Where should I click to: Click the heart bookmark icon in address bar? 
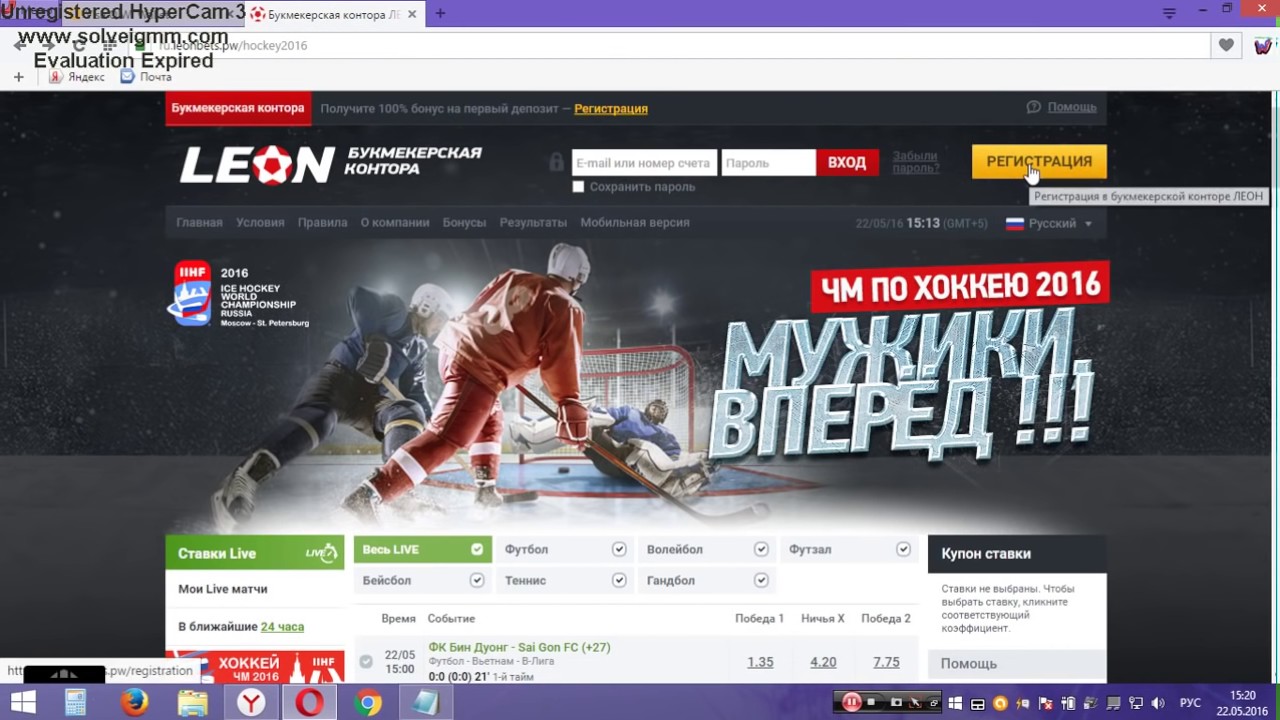(x=1226, y=45)
